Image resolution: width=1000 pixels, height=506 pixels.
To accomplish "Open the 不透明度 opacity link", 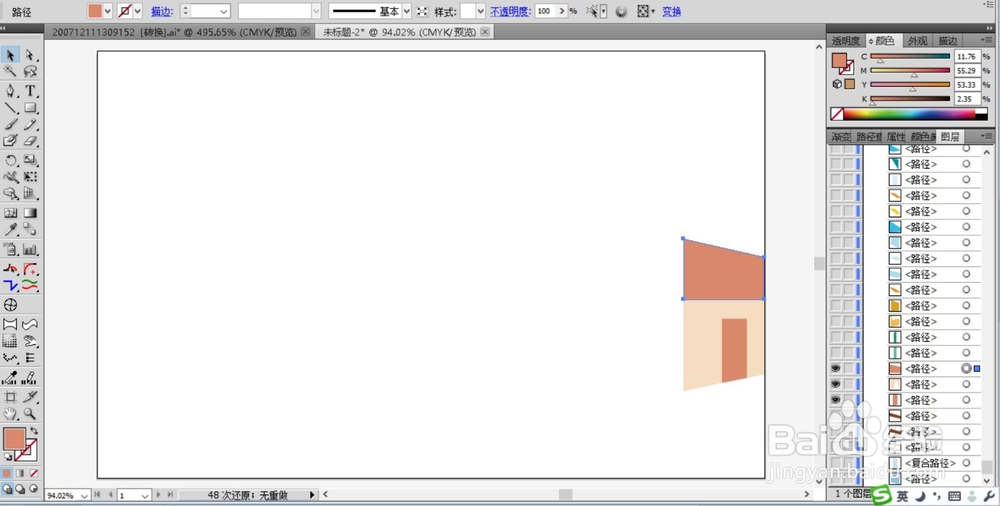I will [510, 11].
